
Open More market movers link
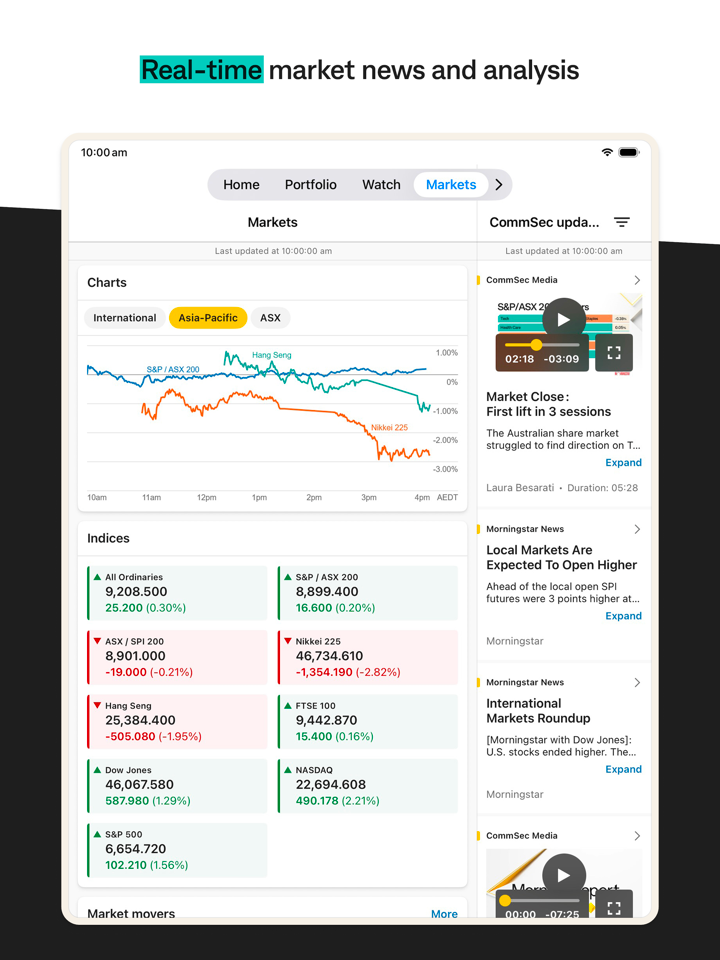(x=444, y=914)
